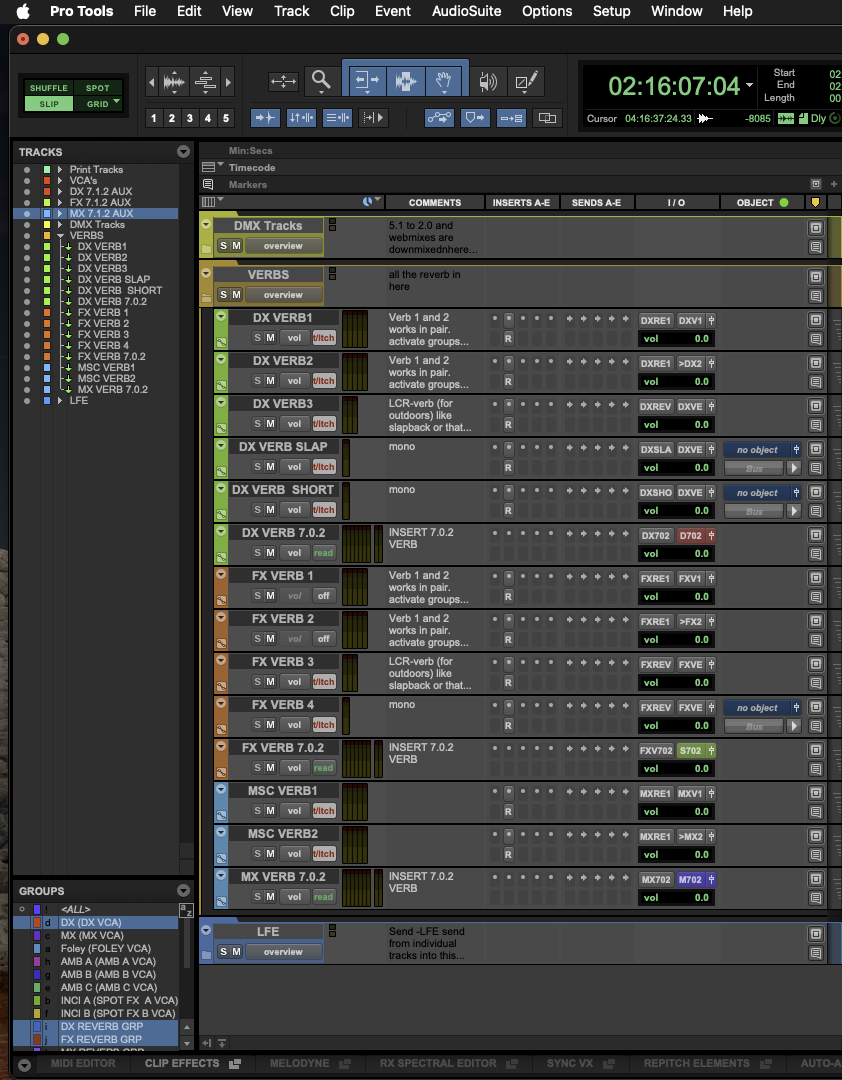The height and width of the screenshot is (1080, 842).
Task: Click the S702 output button on FX VERB 7.0.2
Action: click(x=690, y=751)
